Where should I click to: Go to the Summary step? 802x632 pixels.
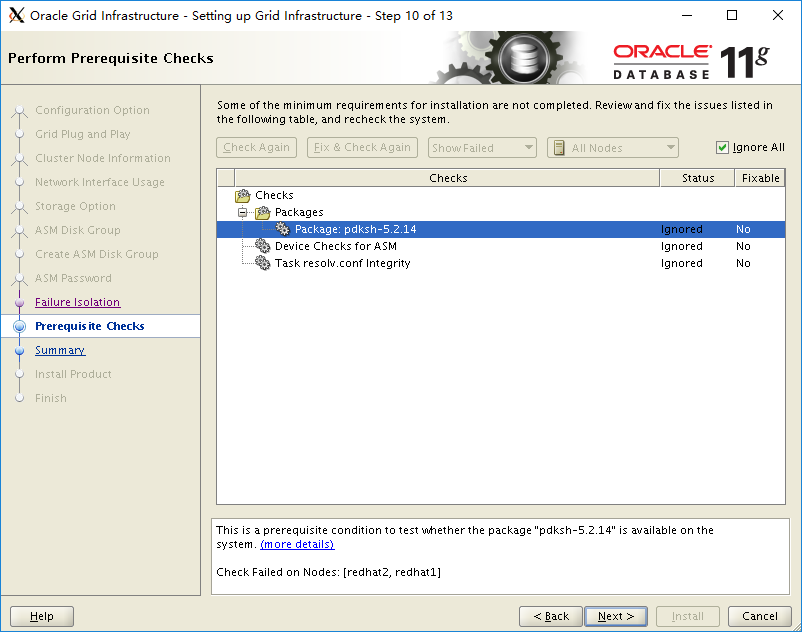[x=60, y=350]
